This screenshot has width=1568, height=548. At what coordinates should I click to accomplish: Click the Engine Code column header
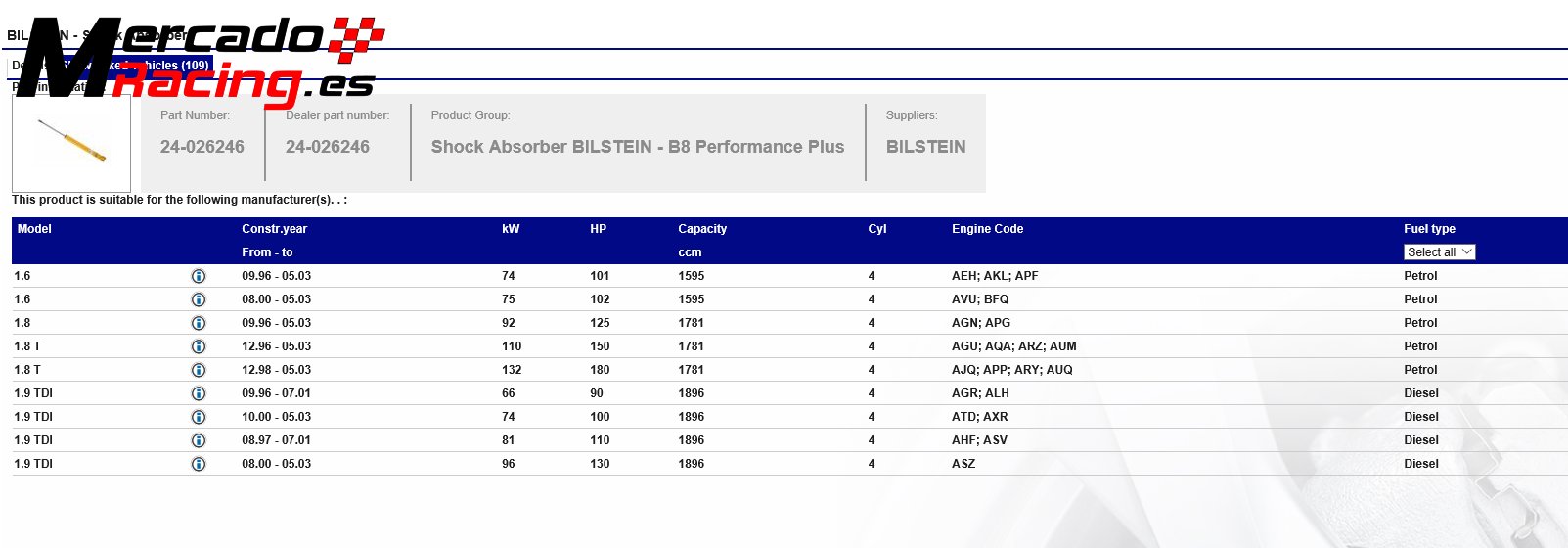[x=987, y=229]
